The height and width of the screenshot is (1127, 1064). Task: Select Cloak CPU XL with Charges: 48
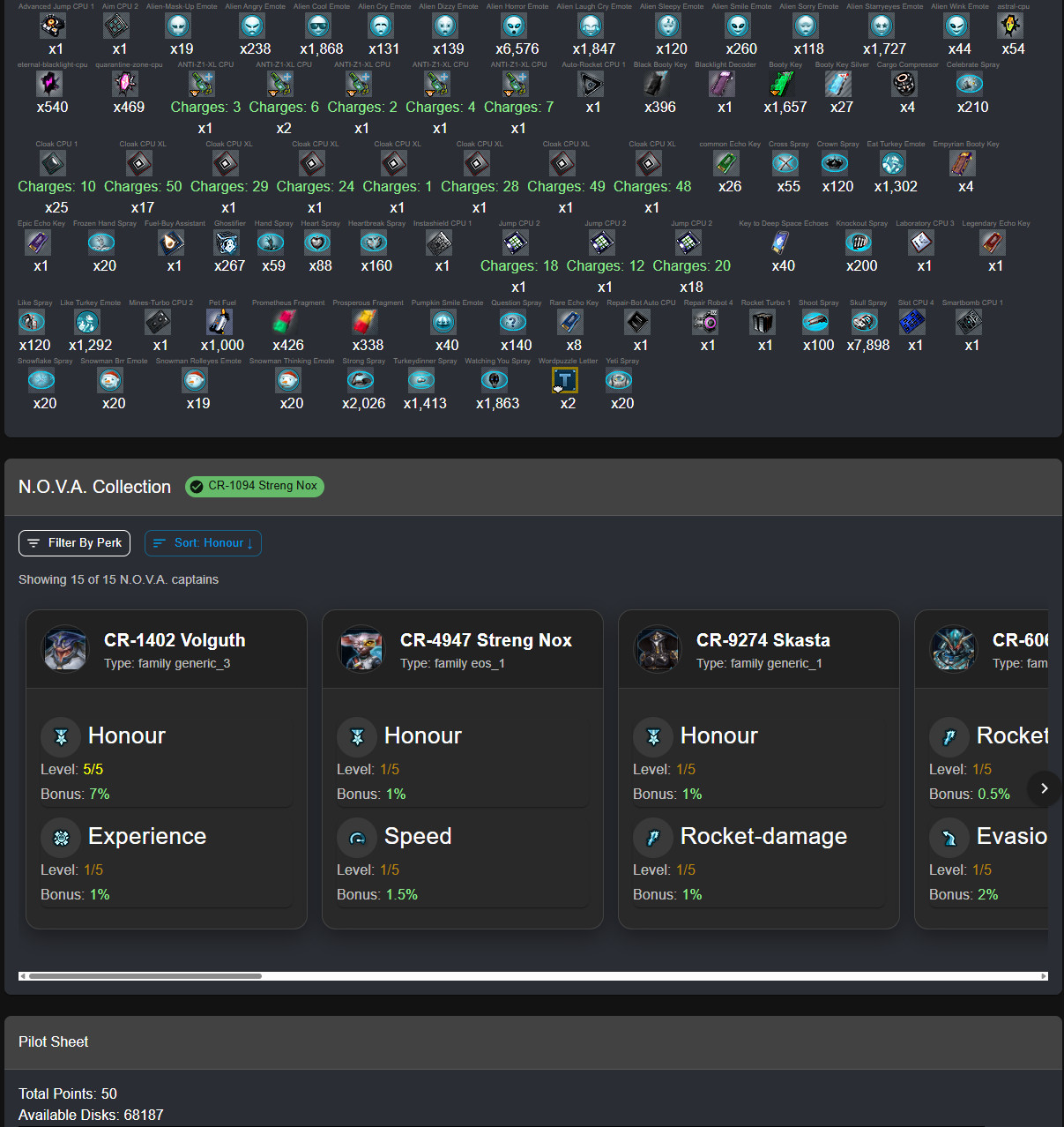[x=649, y=164]
